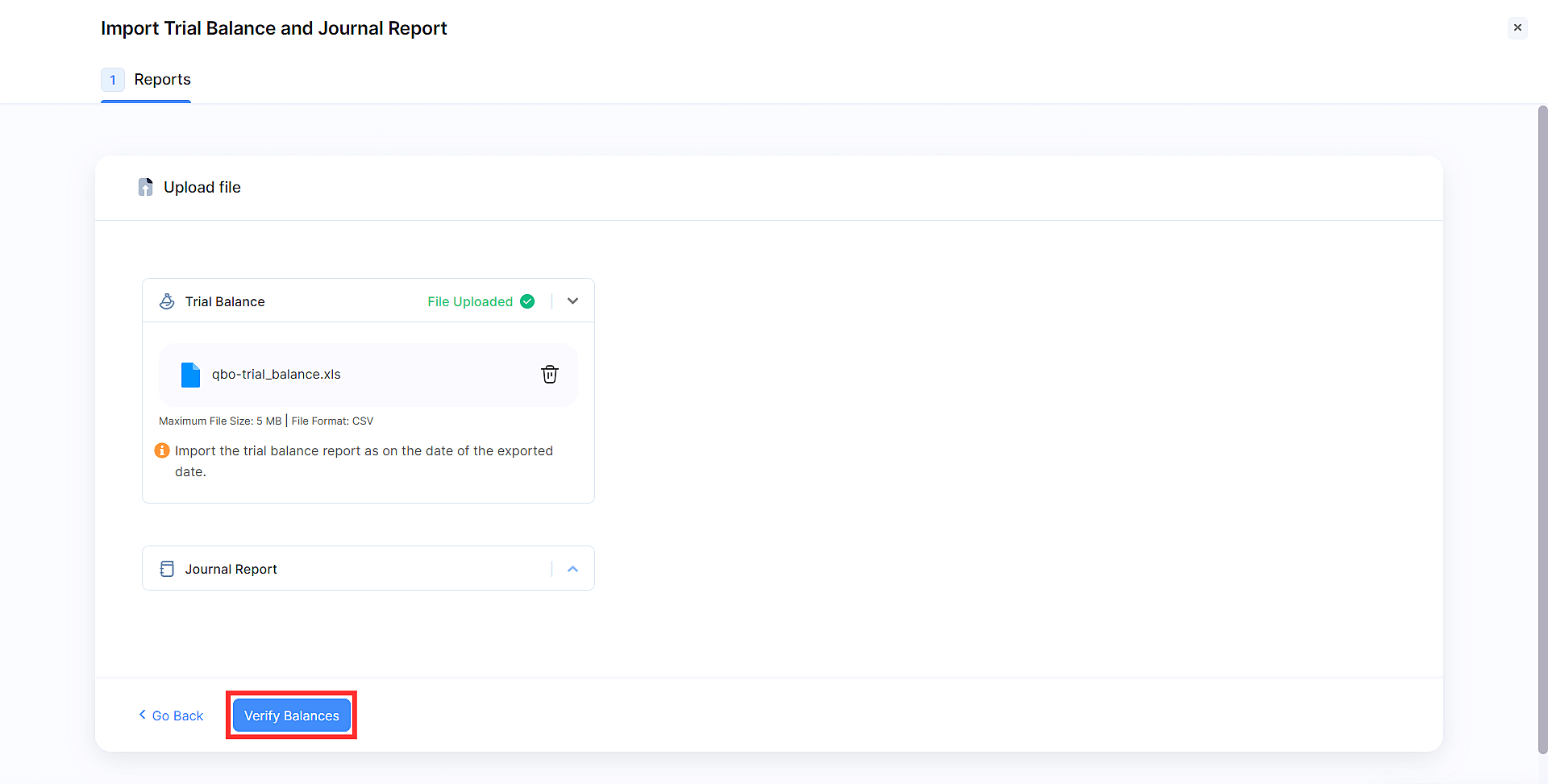Delete the uploaded file using trash icon
This screenshot has height=784, width=1548.
pos(550,374)
